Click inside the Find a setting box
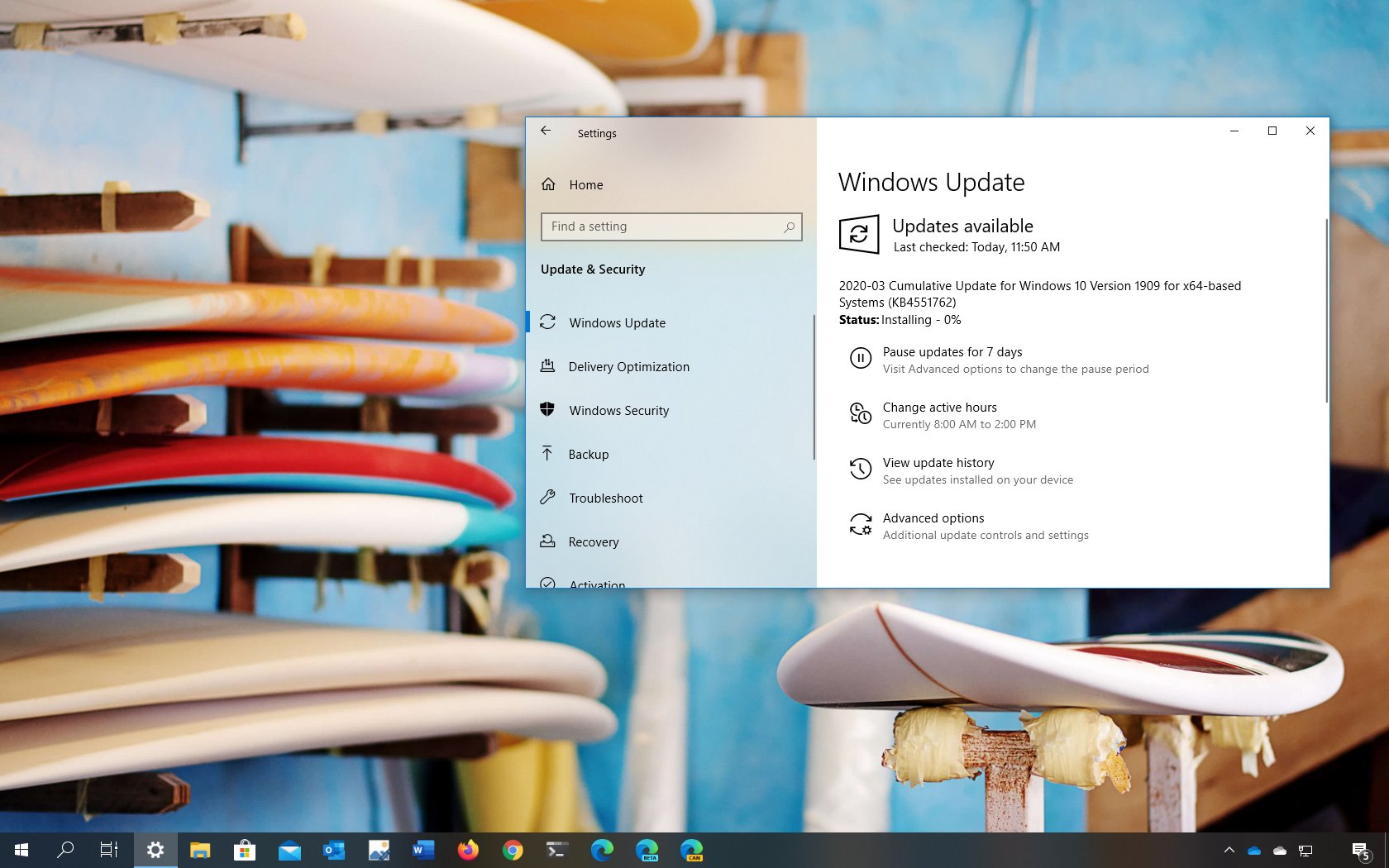1389x868 pixels. [653, 227]
